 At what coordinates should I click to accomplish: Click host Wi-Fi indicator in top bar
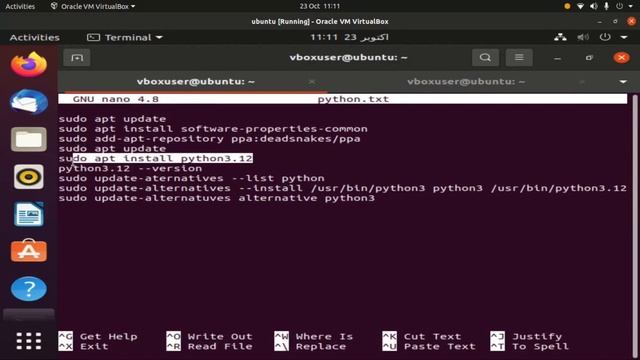(x=580, y=6)
